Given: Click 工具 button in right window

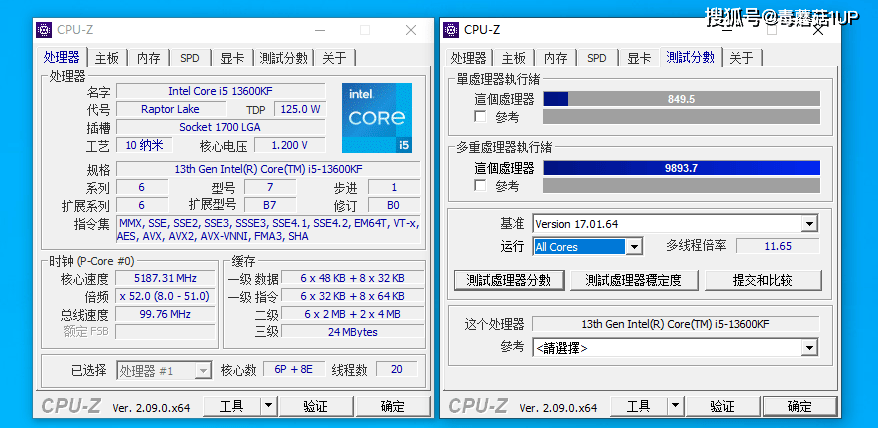Looking at the screenshot, I should click(x=639, y=406).
